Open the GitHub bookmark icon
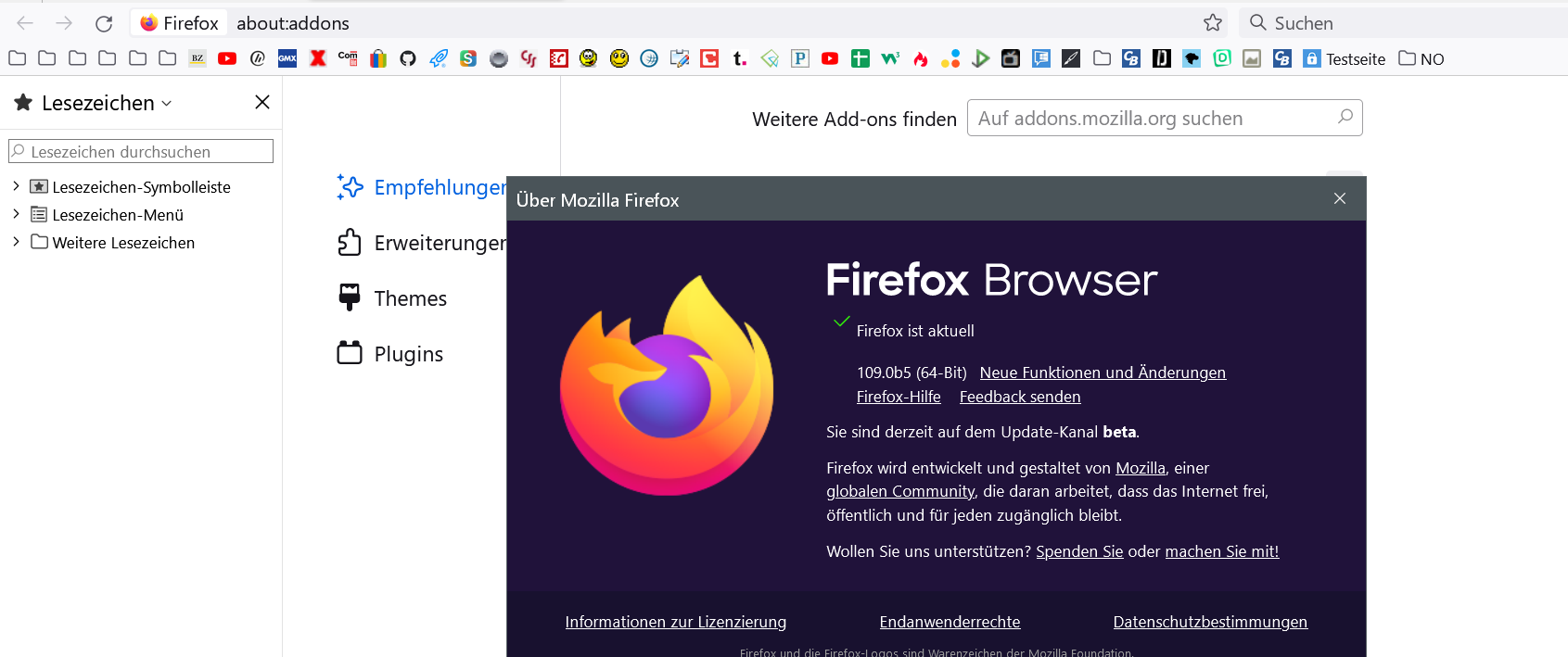The height and width of the screenshot is (657, 1568). pyautogui.click(x=408, y=58)
